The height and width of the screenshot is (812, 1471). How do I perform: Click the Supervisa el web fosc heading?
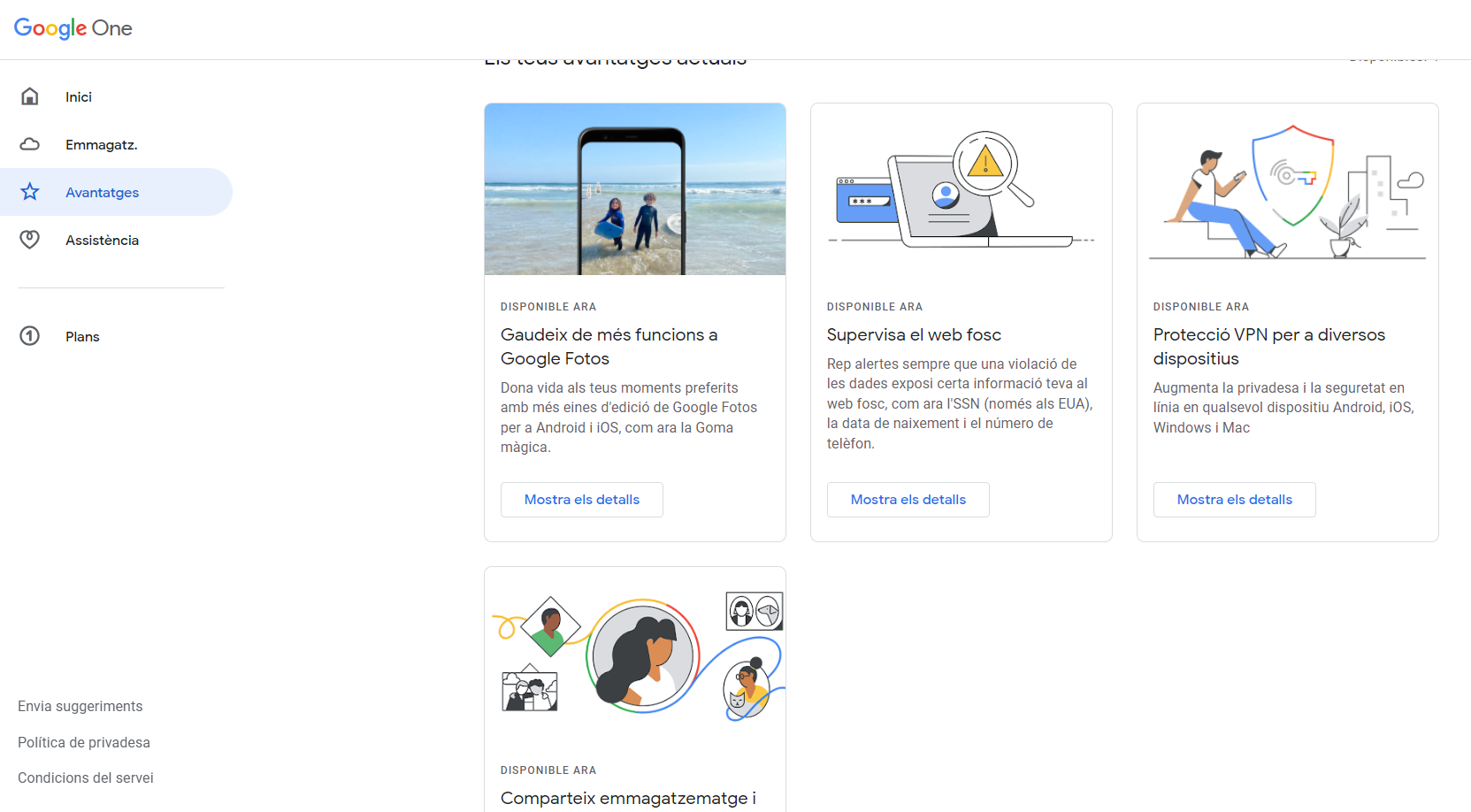pyautogui.click(x=915, y=334)
